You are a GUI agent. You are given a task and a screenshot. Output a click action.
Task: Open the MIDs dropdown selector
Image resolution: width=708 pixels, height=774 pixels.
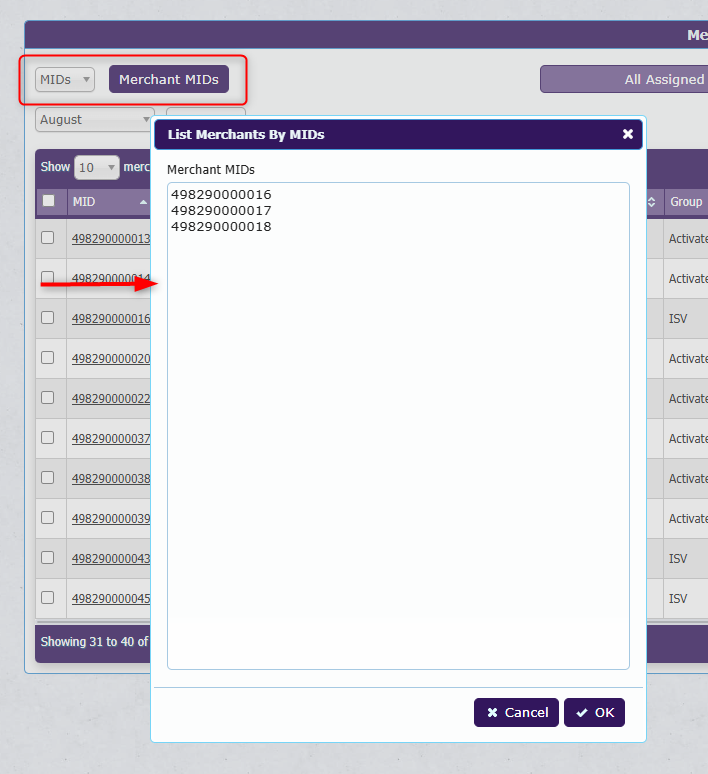point(65,79)
